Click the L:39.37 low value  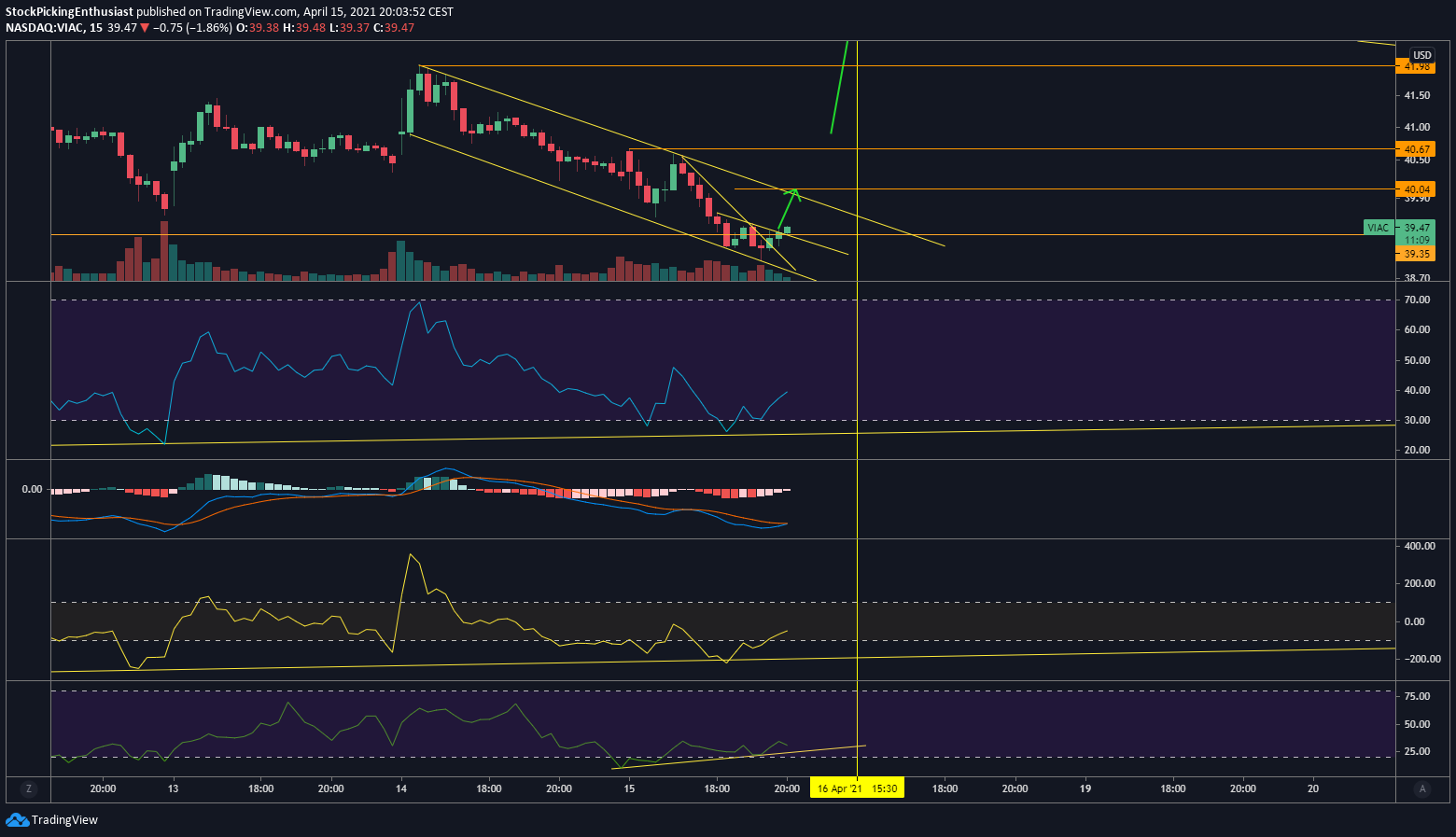(x=350, y=28)
